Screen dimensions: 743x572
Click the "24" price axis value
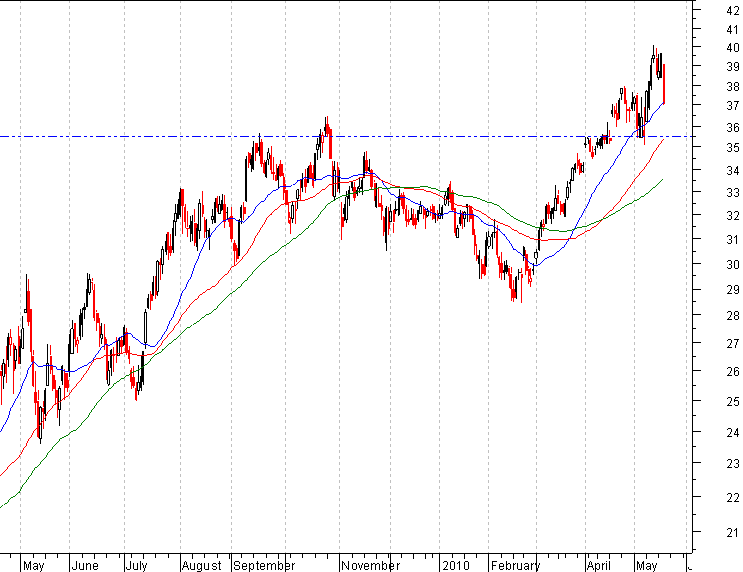733,432
